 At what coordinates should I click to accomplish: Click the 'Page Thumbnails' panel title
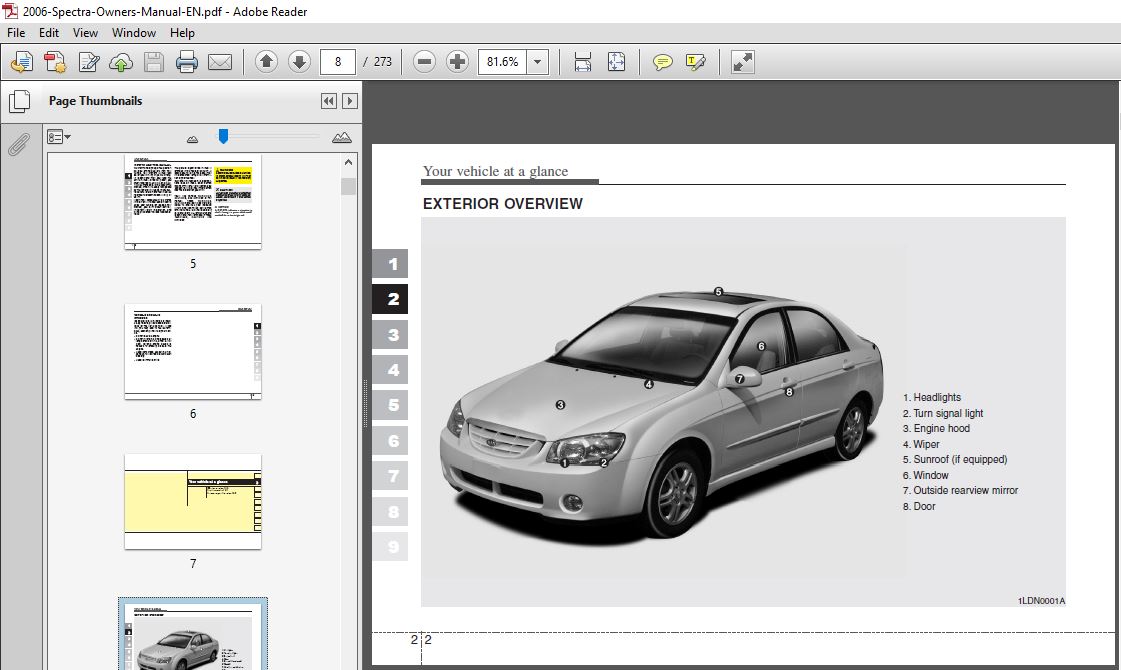point(95,101)
